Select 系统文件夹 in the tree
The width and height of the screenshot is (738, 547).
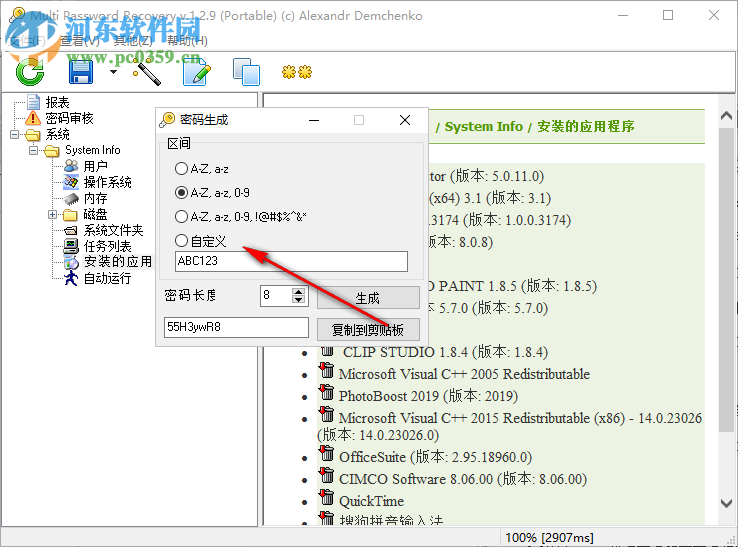tap(113, 230)
